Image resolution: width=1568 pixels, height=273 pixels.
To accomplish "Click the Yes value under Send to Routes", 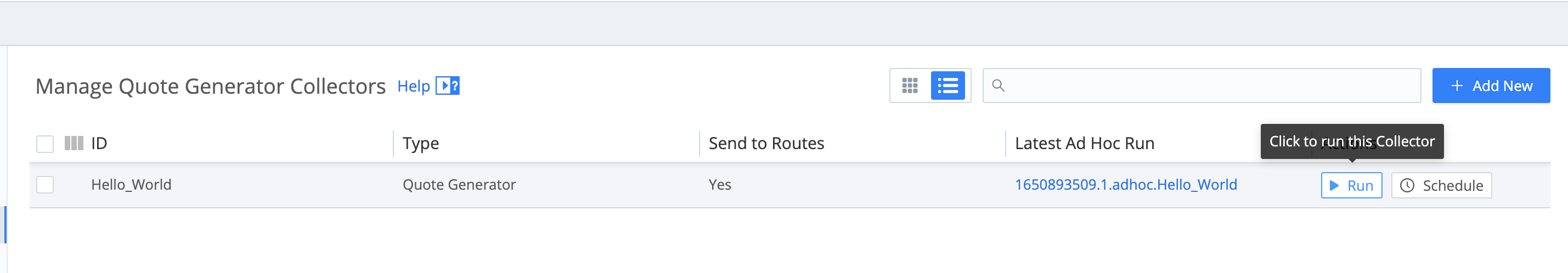I will (x=719, y=185).
